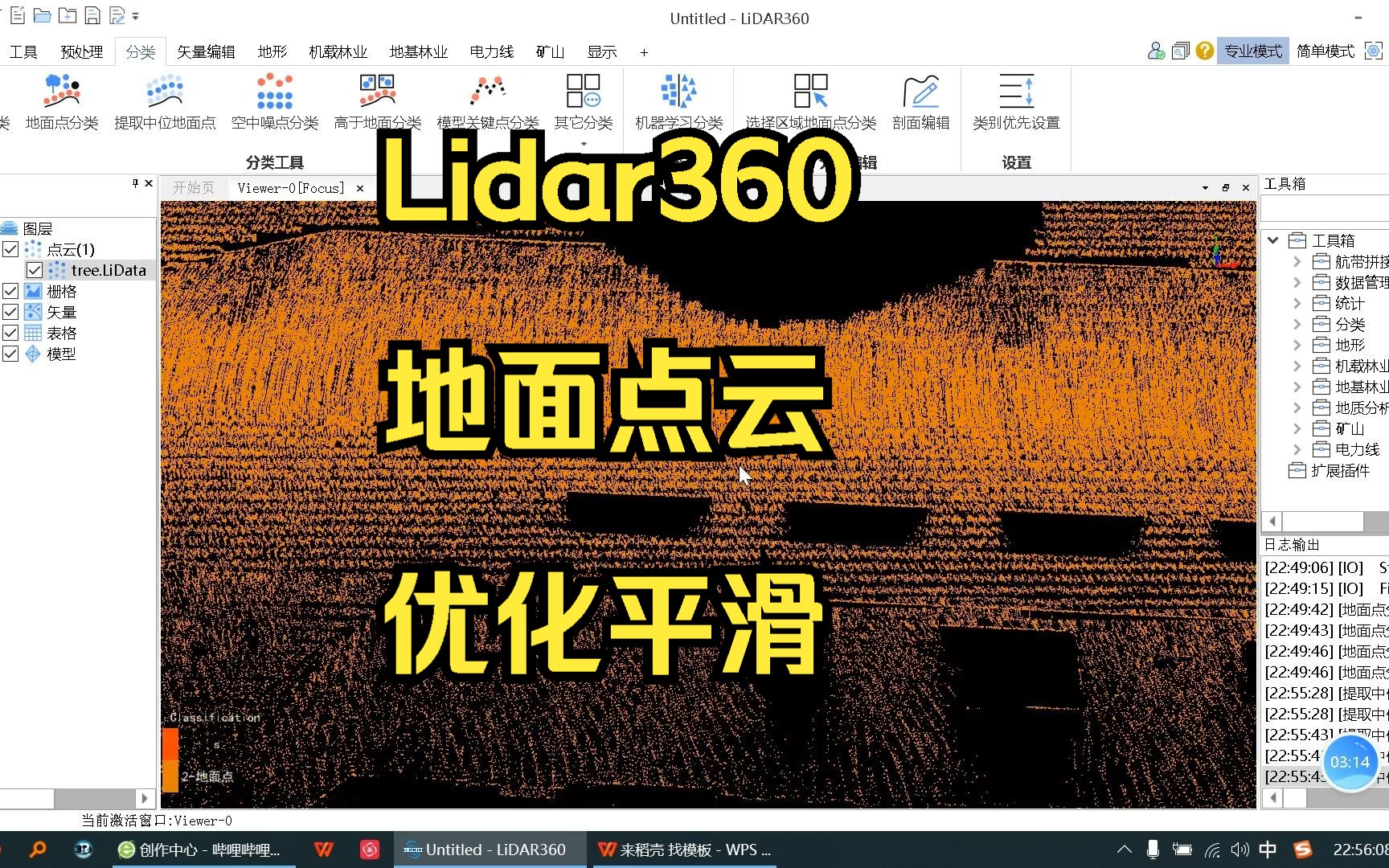This screenshot has width=1389, height=868.
Task: Expand the 数据管理 toolbox node
Action: tap(1297, 282)
